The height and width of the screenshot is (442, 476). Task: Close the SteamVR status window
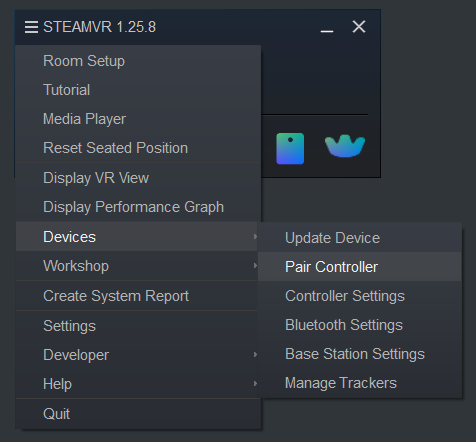click(x=359, y=26)
